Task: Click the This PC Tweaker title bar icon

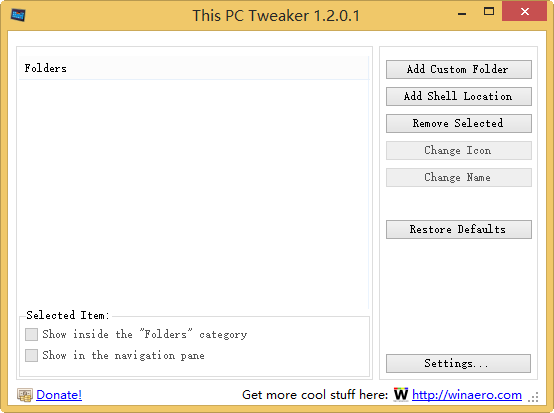Action: pyautogui.click(x=18, y=15)
